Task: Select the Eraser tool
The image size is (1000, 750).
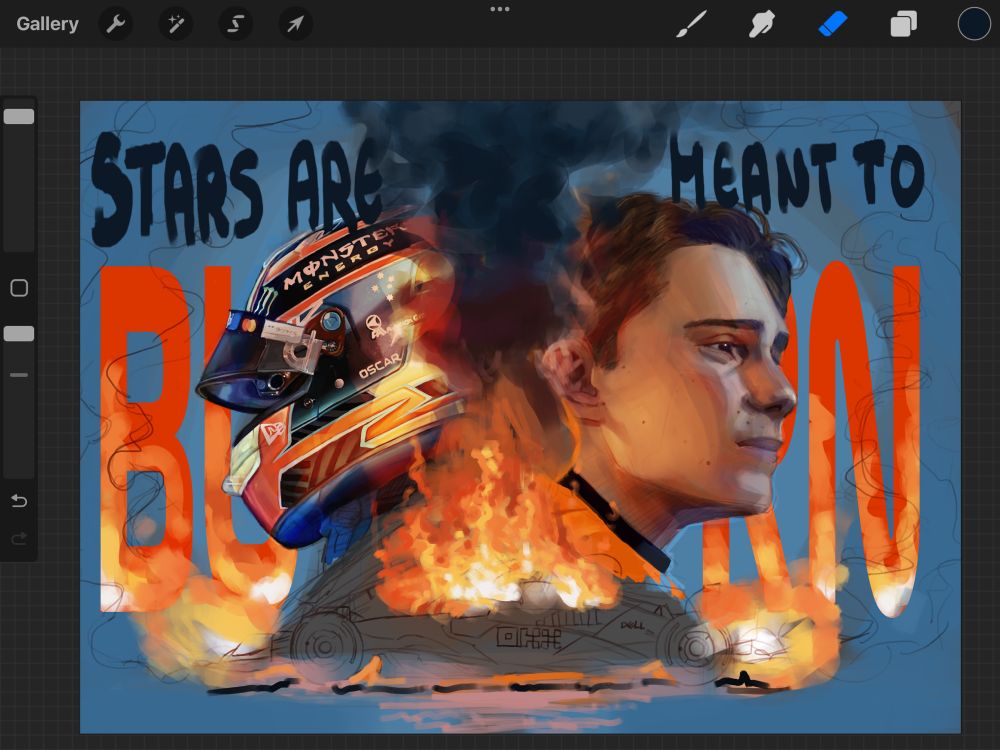Action: coord(832,24)
